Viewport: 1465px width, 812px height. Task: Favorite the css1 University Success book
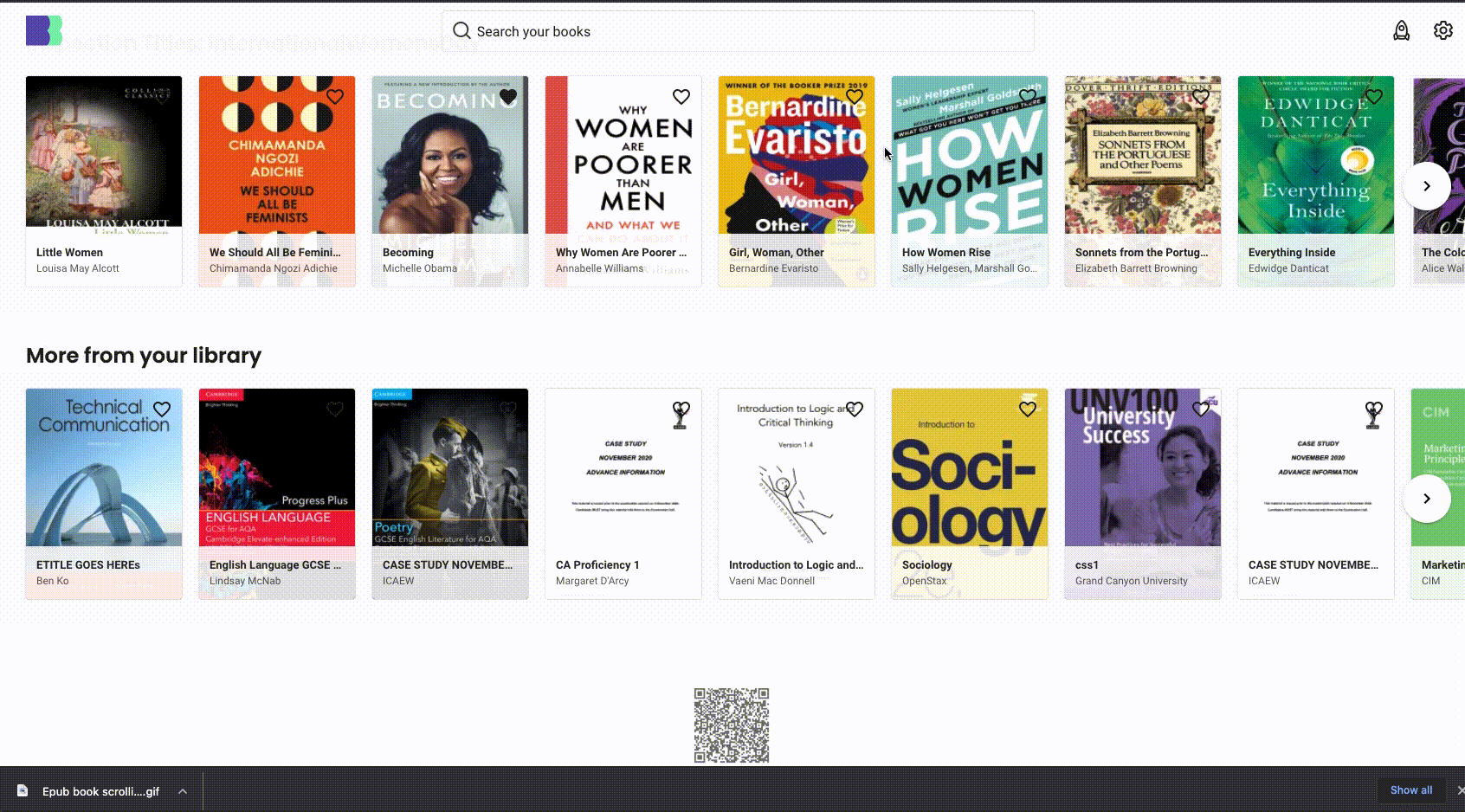pos(1201,409)
